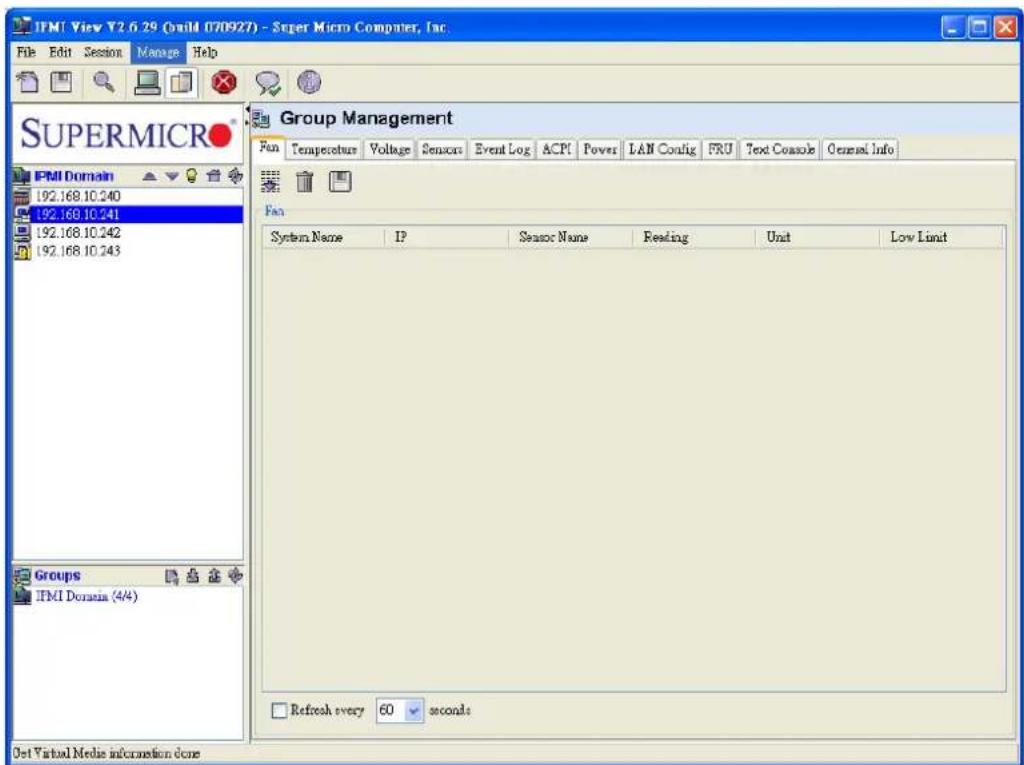
Task: Click the third icon in Groups header
Action: [214, 576]
